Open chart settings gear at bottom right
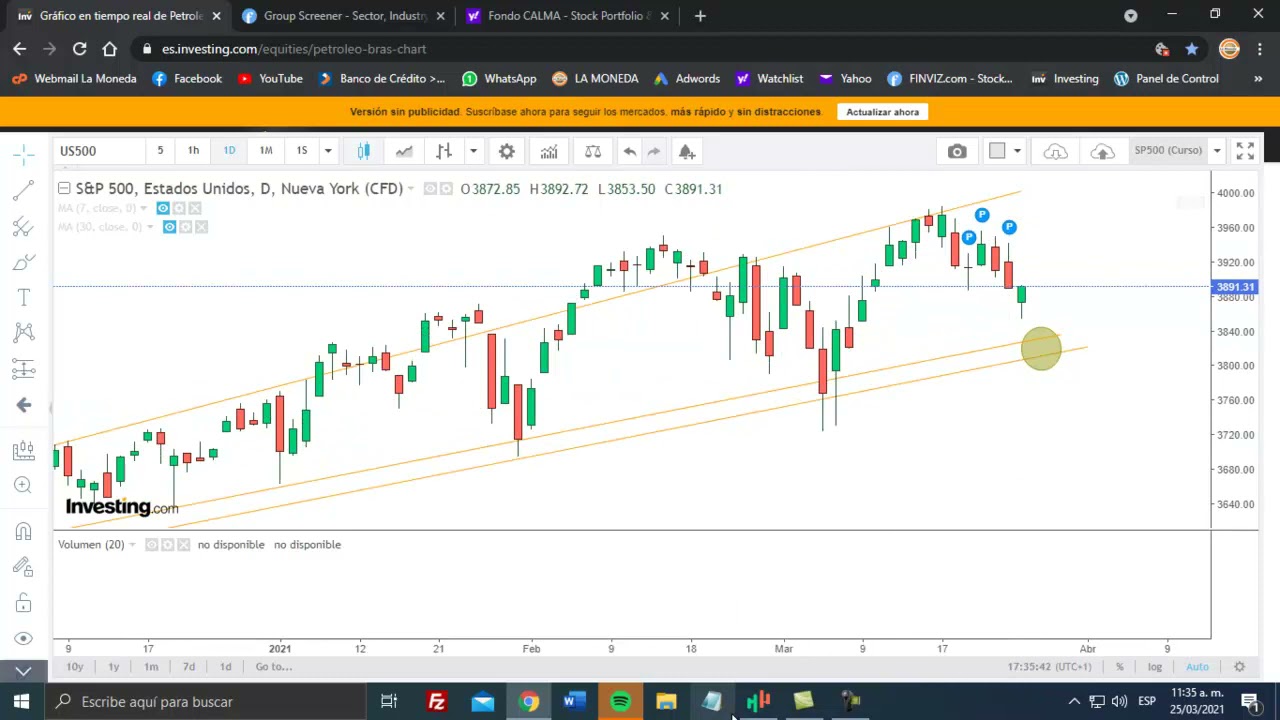The width and height of the screenshot is (1280, 720). click(1239, 666)
